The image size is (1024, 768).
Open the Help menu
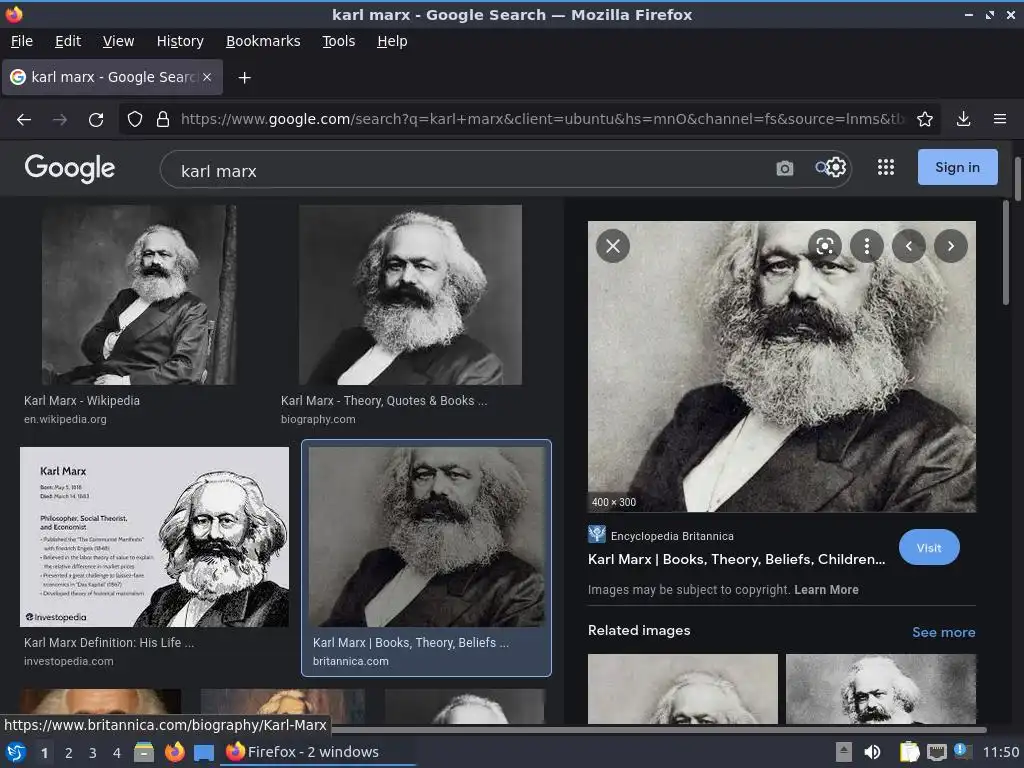(392, 41)
